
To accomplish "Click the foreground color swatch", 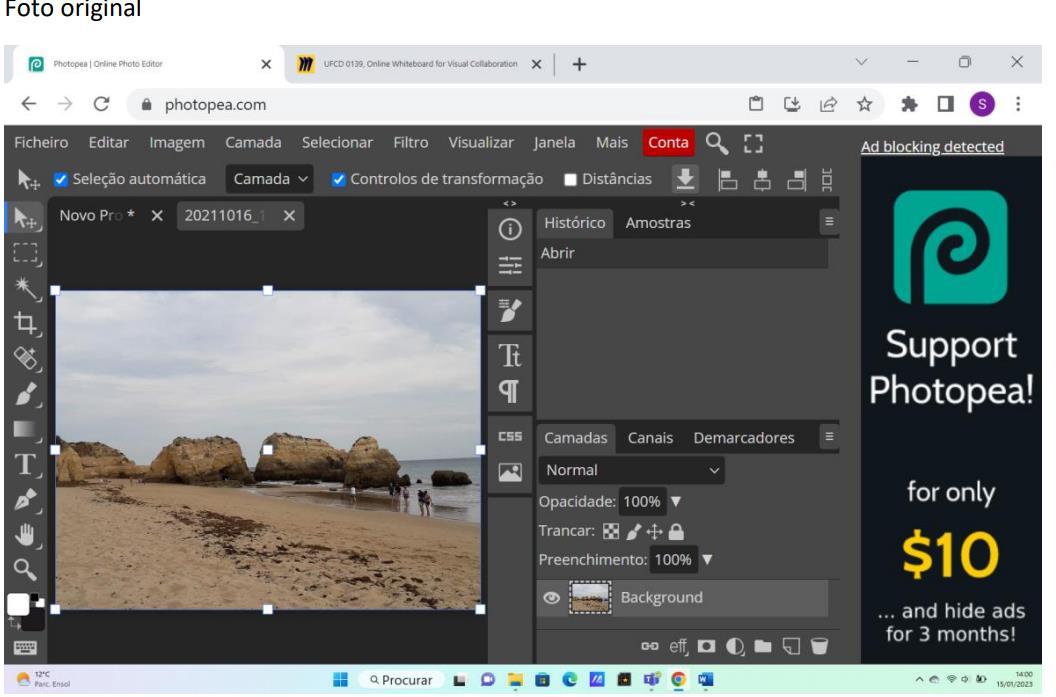I will [17, 603].
